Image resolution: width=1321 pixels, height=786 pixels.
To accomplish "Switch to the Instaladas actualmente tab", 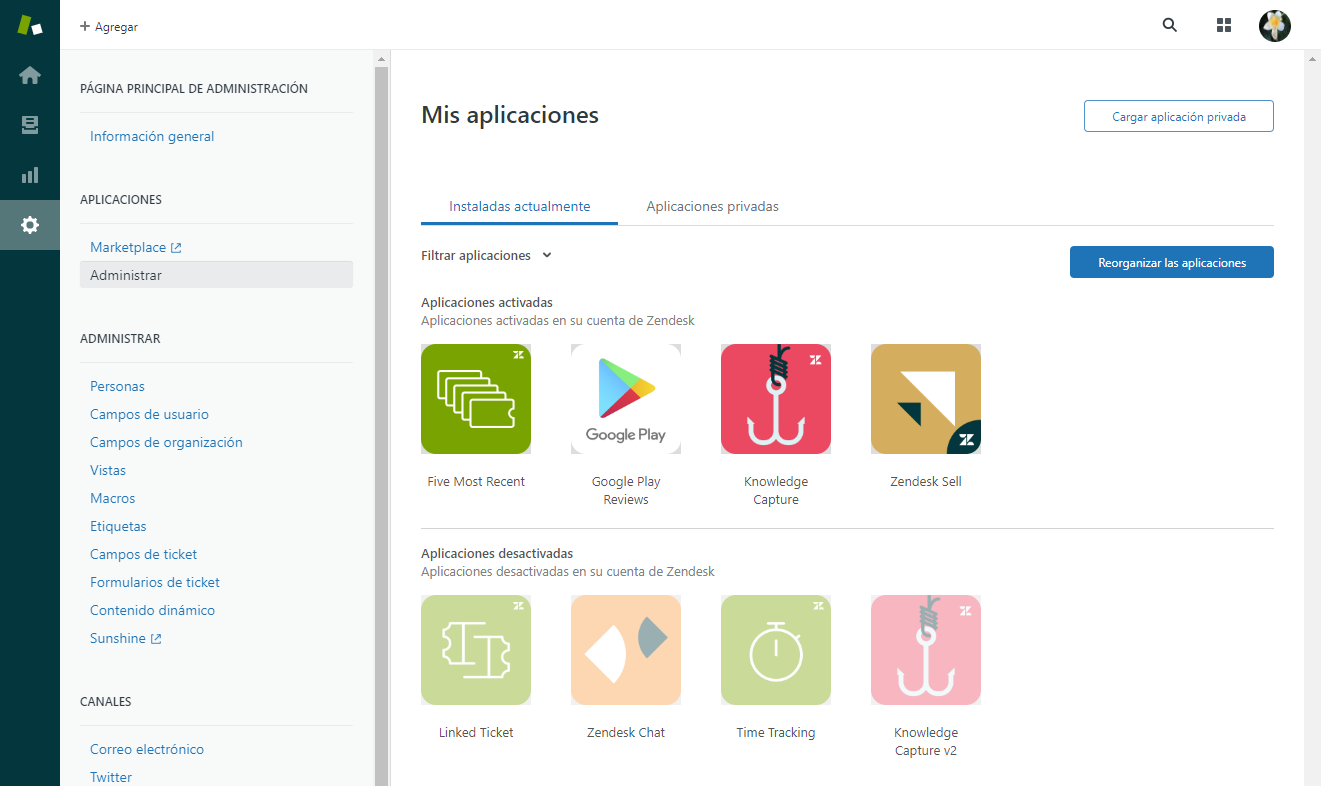I will point(519,207).
